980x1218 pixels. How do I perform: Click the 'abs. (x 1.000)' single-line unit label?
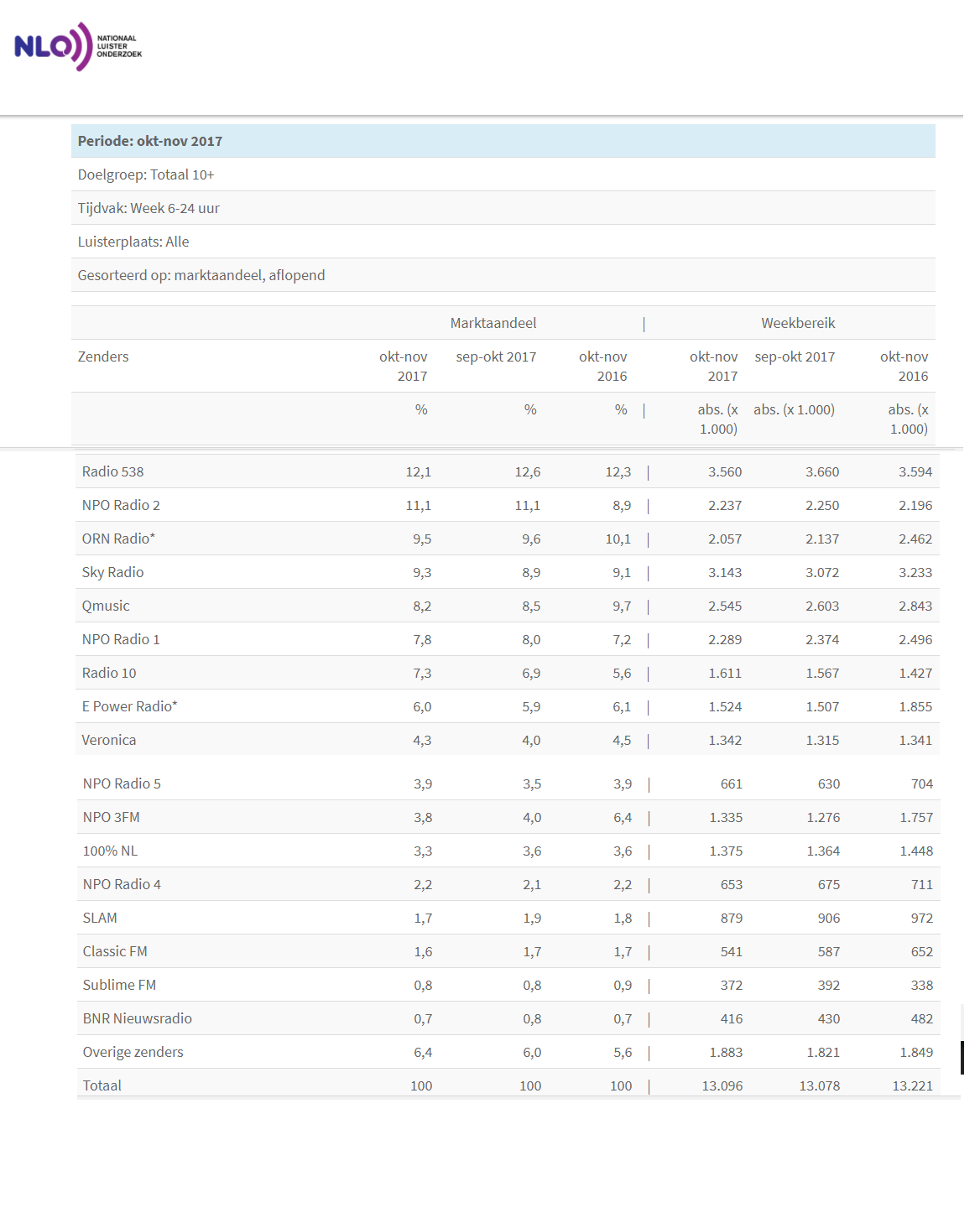[794, 409]
